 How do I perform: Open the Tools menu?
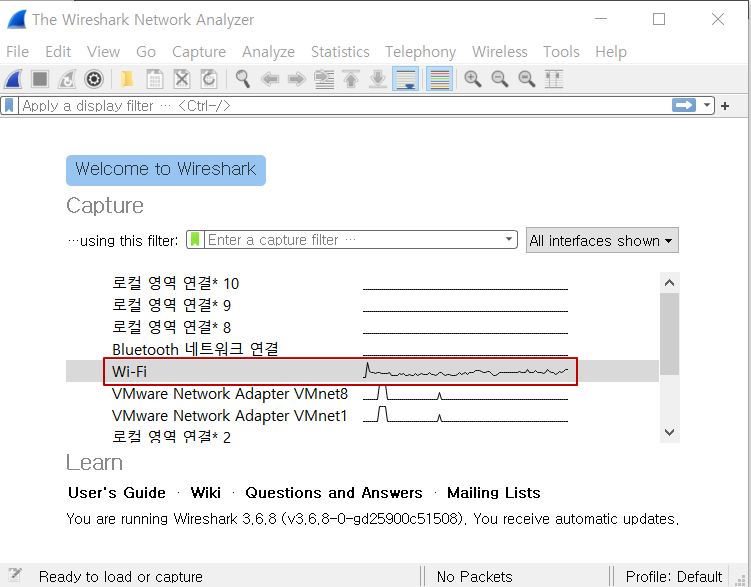point(561,52)
